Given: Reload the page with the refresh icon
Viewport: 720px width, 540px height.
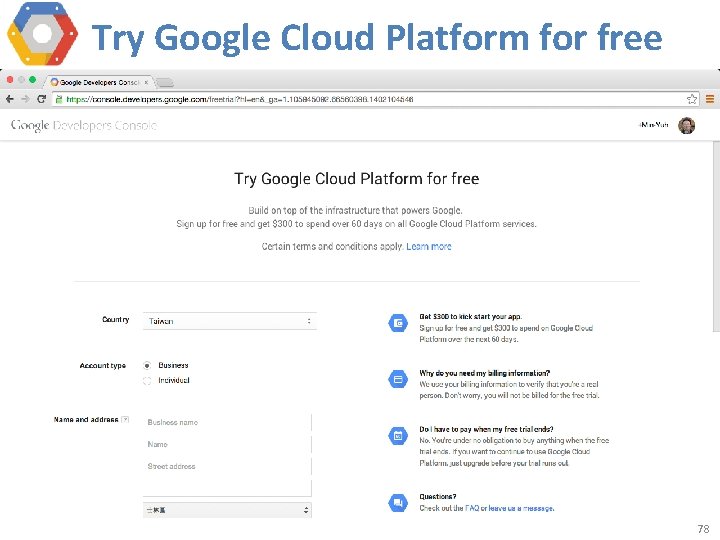Looking at the screenshot, I should (41, 99).
